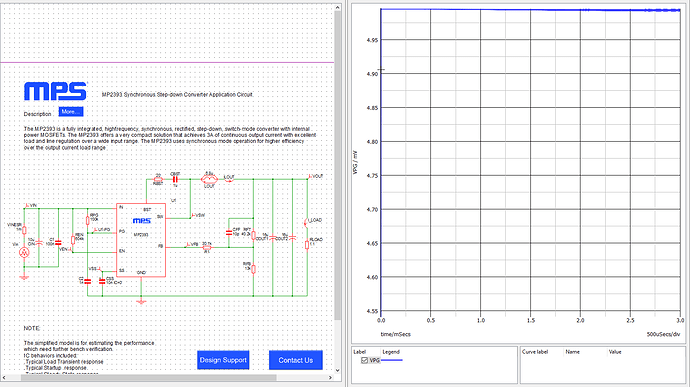Click the Contact Us button
The height and width of the screenshot is (387, 690).
296,360
